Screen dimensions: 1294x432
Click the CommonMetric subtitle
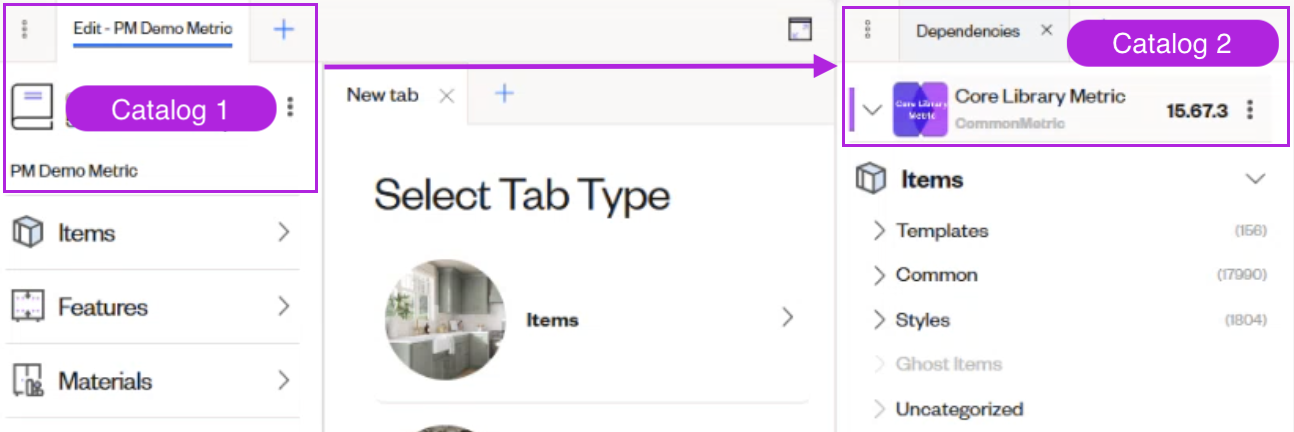tap(1010, 124)
